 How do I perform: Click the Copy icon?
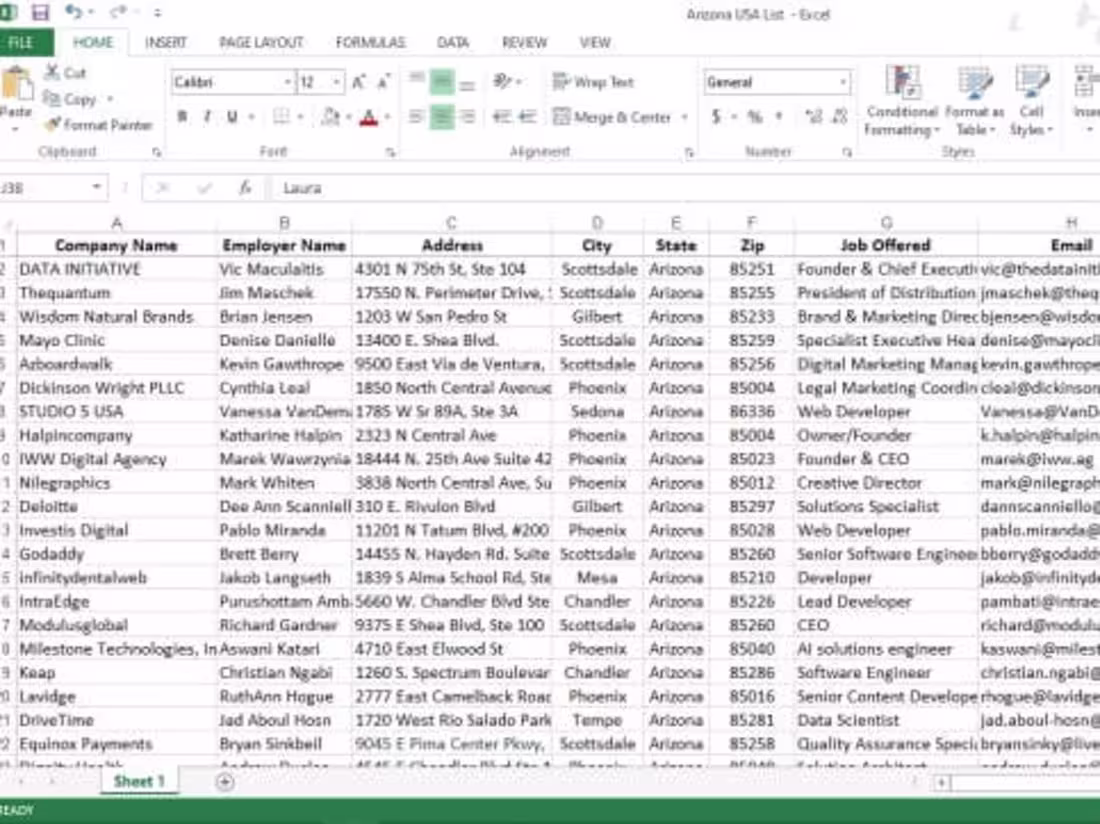click(52, 99)
